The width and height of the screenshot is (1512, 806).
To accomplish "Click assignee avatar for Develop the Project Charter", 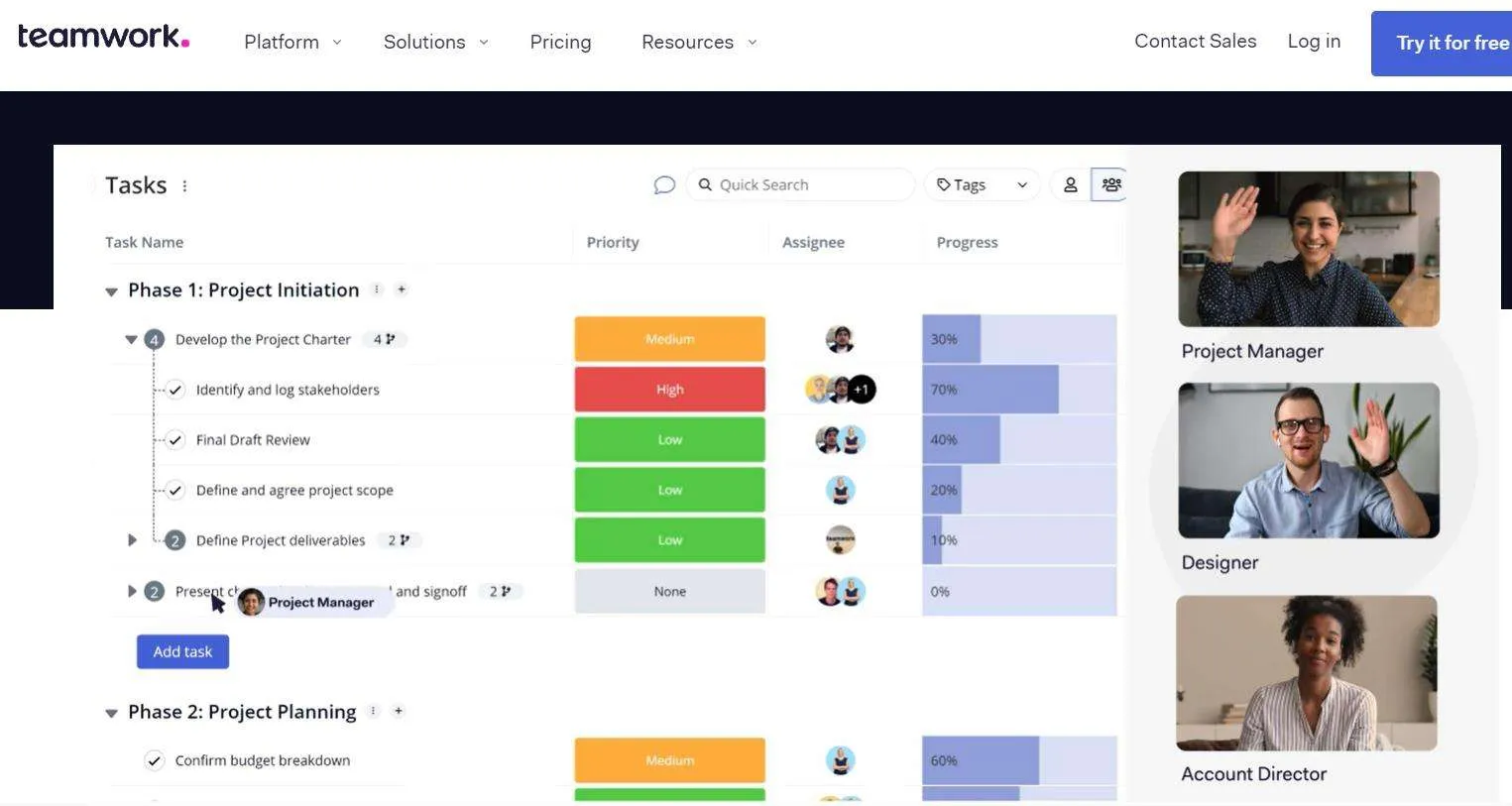I will pos(840,339).
